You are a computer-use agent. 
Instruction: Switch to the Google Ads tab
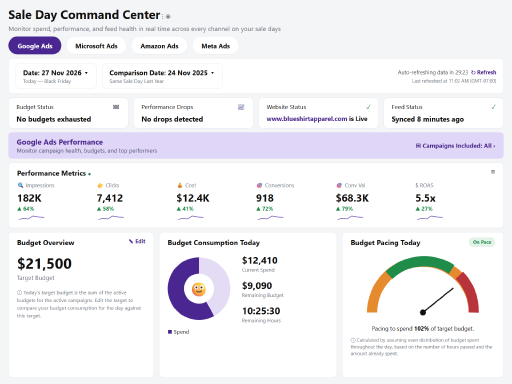(35, 46)
